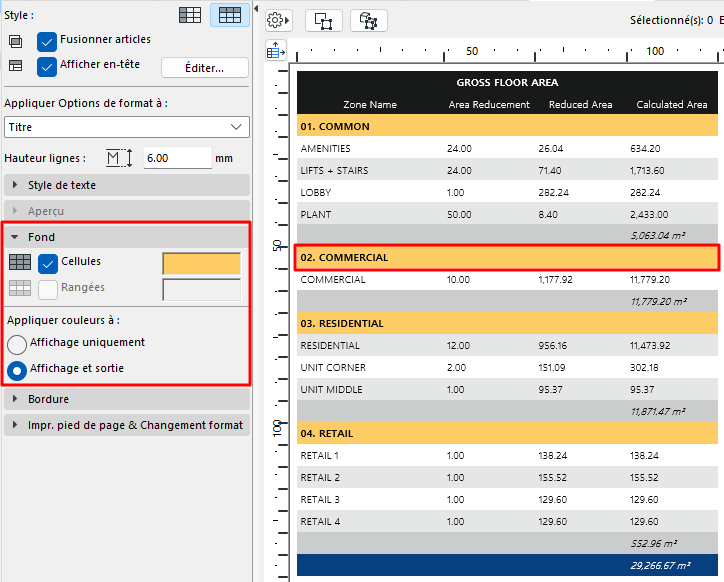Click the row height icon beside Hauteur lignes
724x582 pixels.
pos(119,158)
